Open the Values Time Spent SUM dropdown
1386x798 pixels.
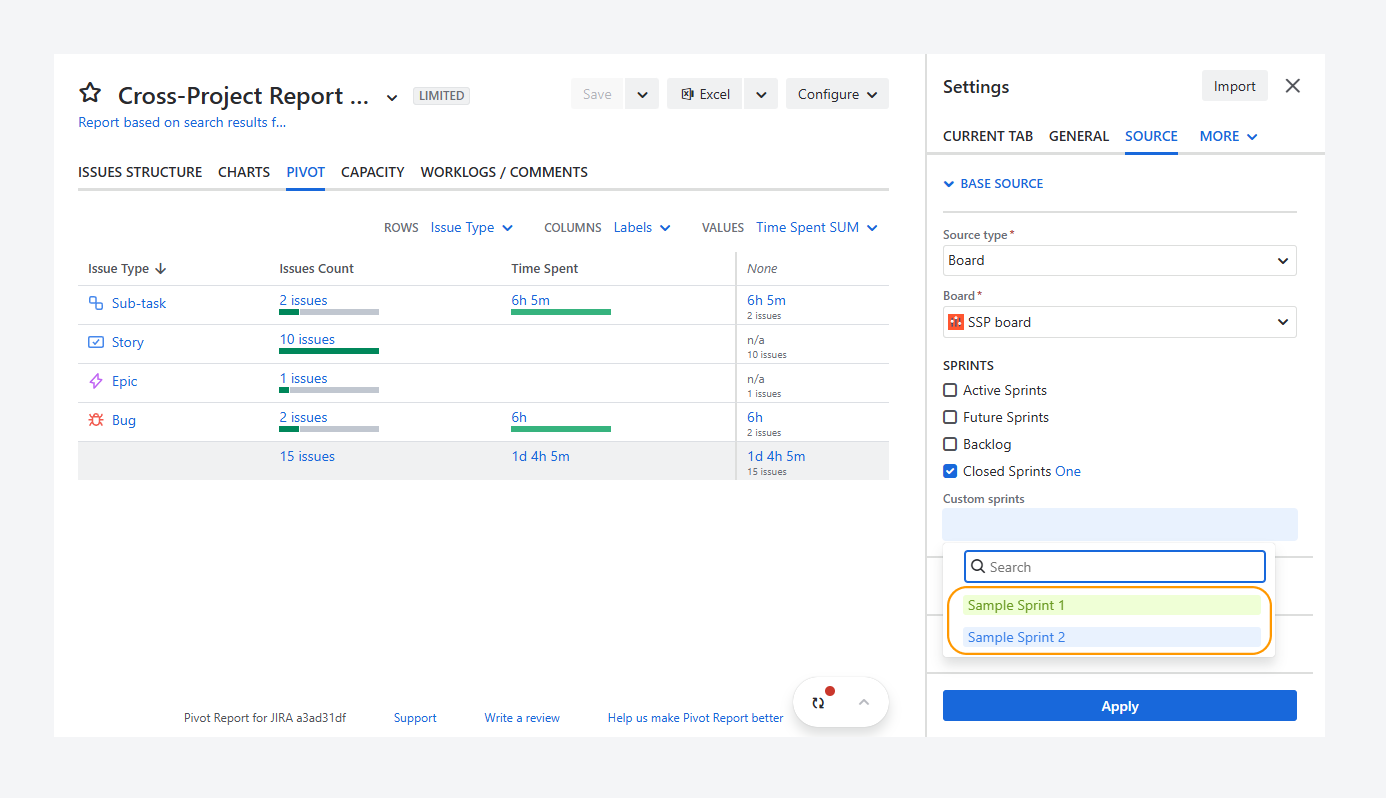click(817, 227)
